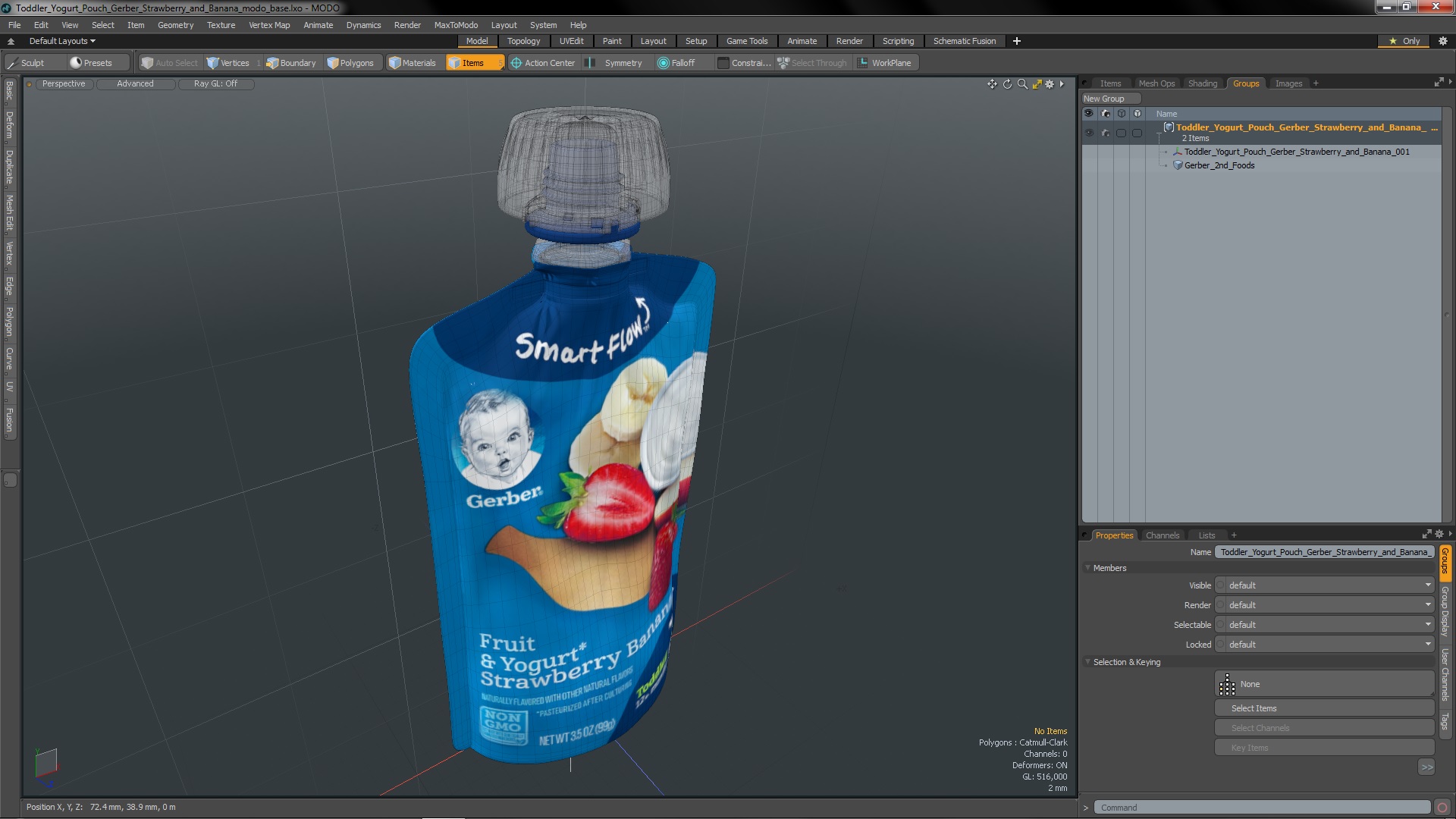Click the viewport pan (move) icon
Viewport: 1456px width, 819px height.
(x=992, y=84)
